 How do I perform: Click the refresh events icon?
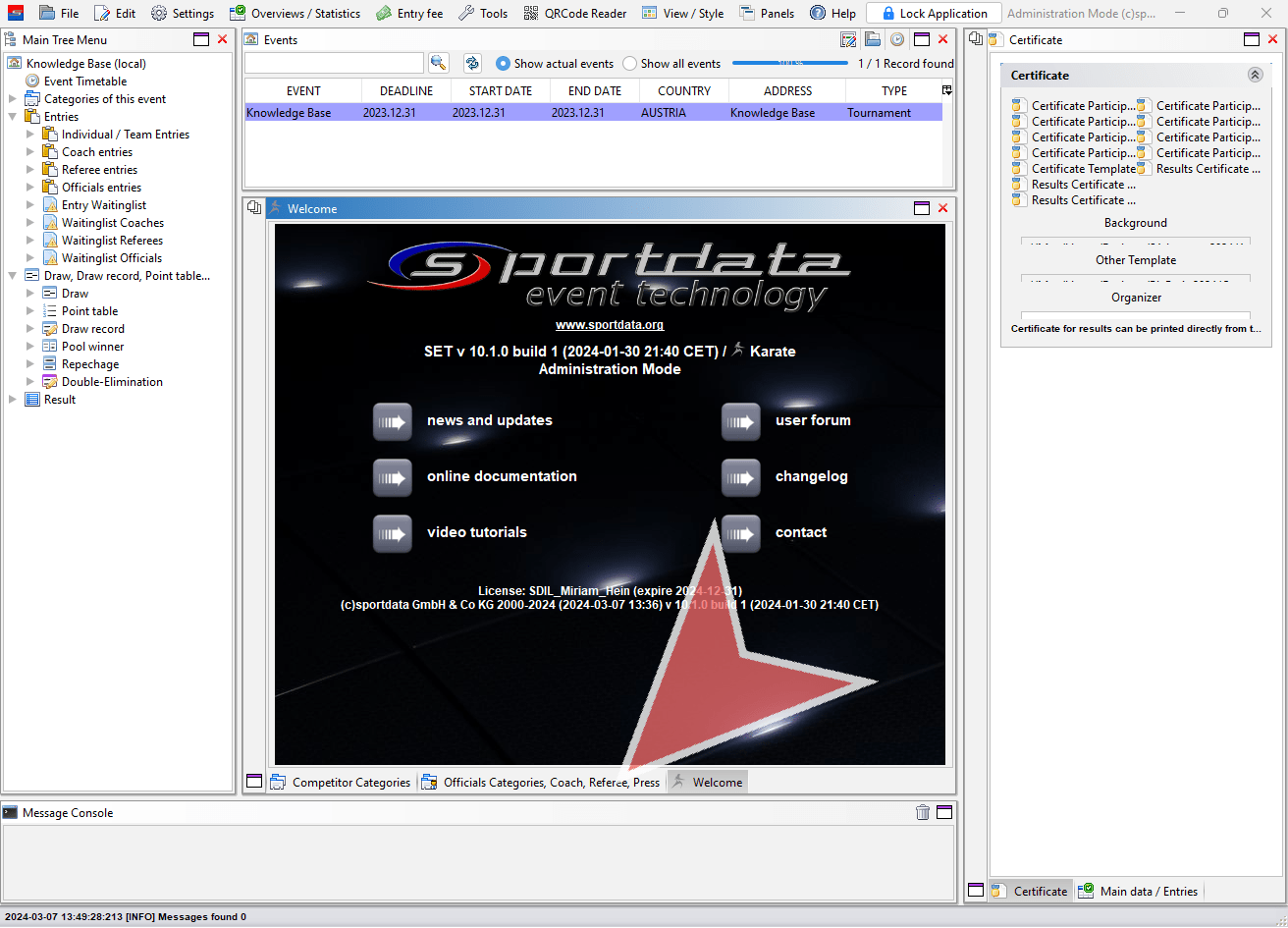click(472, 63)
